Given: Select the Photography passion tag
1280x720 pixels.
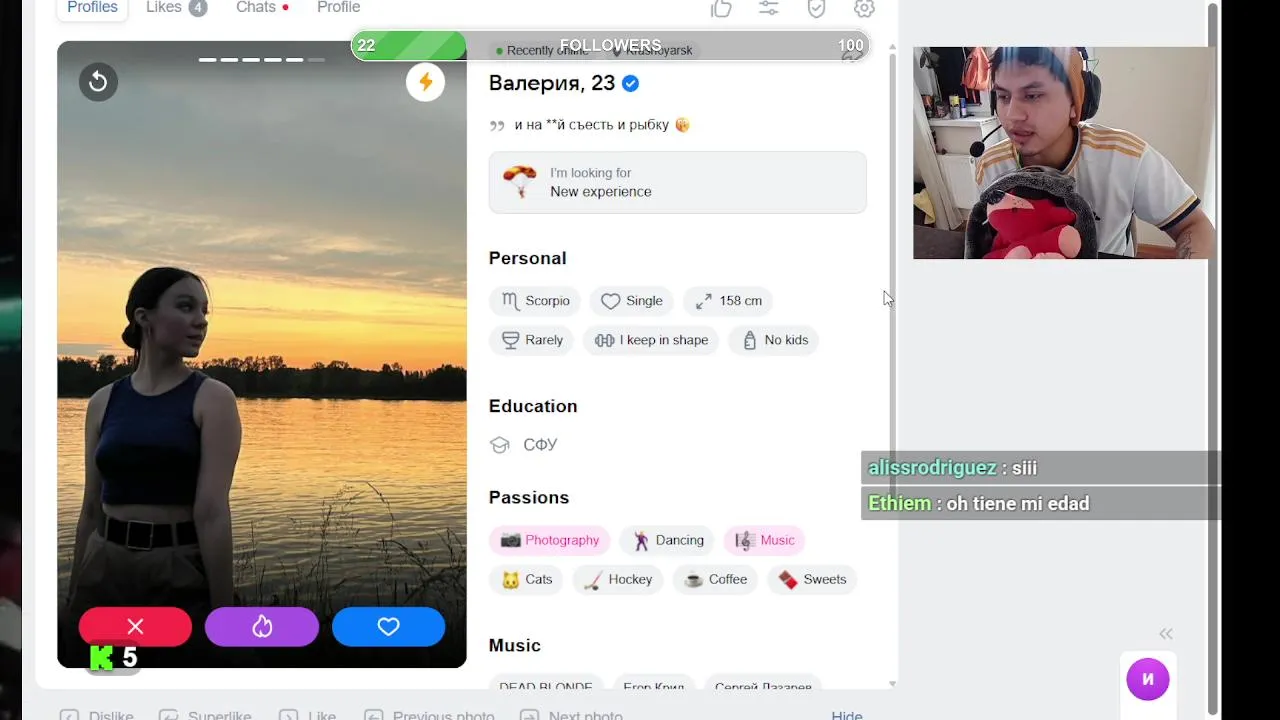Looking at the screenshot, I should point(550,540).
